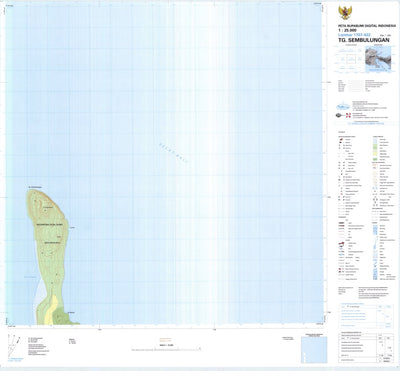Click the red and white square logo
The image size is (400, 371).
coord(348,115)
